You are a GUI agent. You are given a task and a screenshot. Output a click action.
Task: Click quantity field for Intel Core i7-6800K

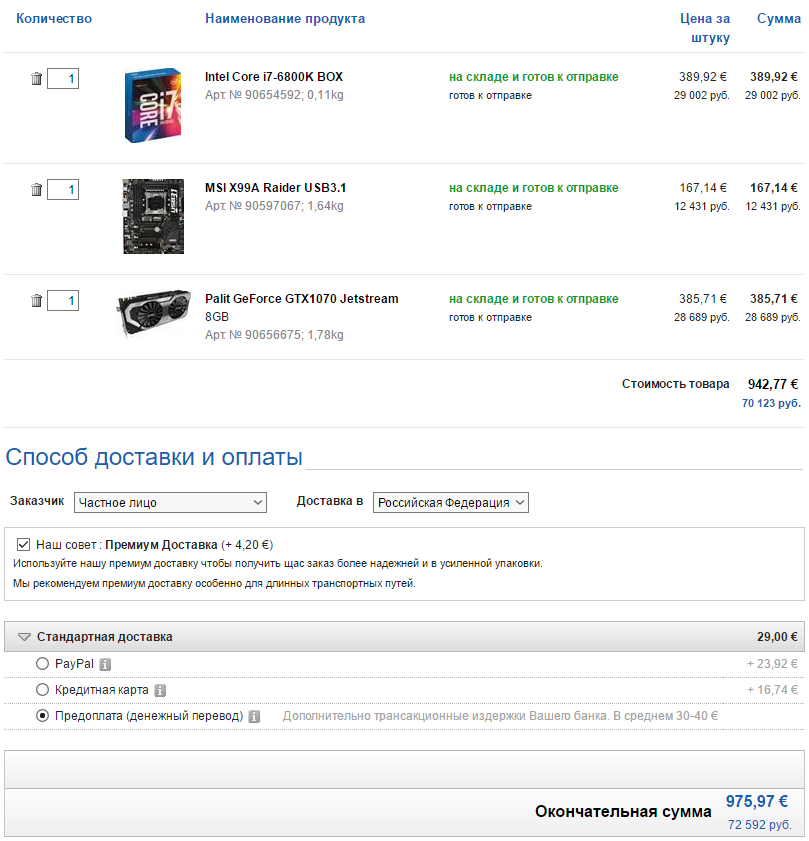[63, 78]
